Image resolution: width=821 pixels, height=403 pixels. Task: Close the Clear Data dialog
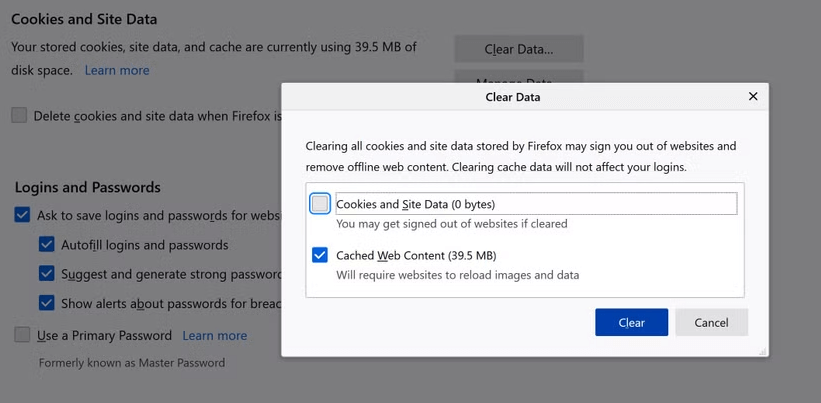click(x=753, y=97)
